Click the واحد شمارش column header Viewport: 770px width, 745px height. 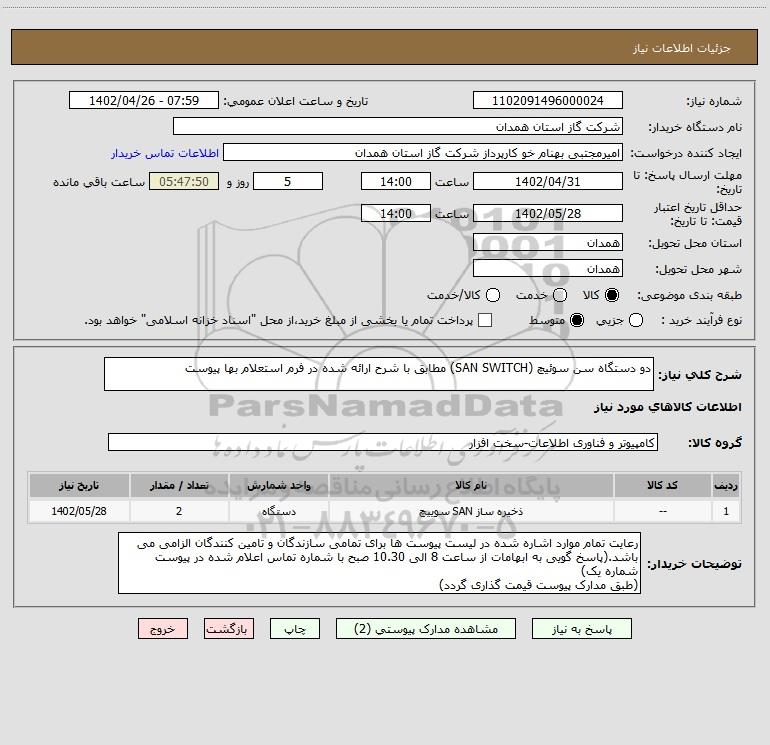278,485
